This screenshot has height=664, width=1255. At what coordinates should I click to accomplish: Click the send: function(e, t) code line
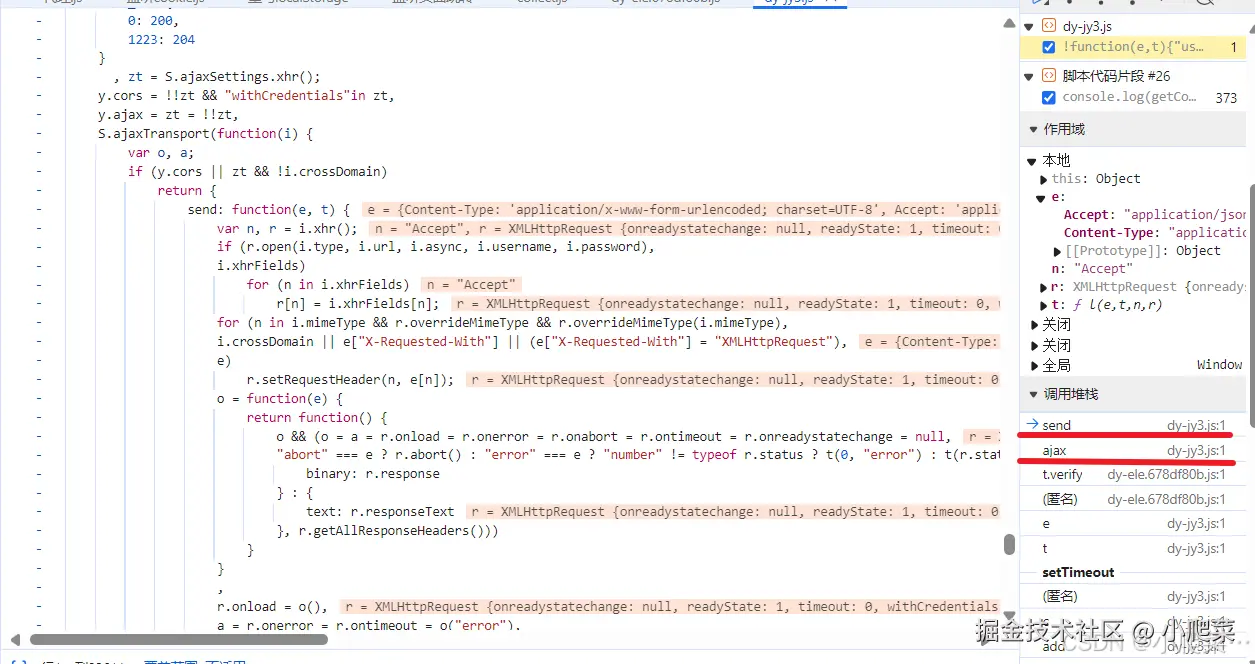click(x=268, y=210)
